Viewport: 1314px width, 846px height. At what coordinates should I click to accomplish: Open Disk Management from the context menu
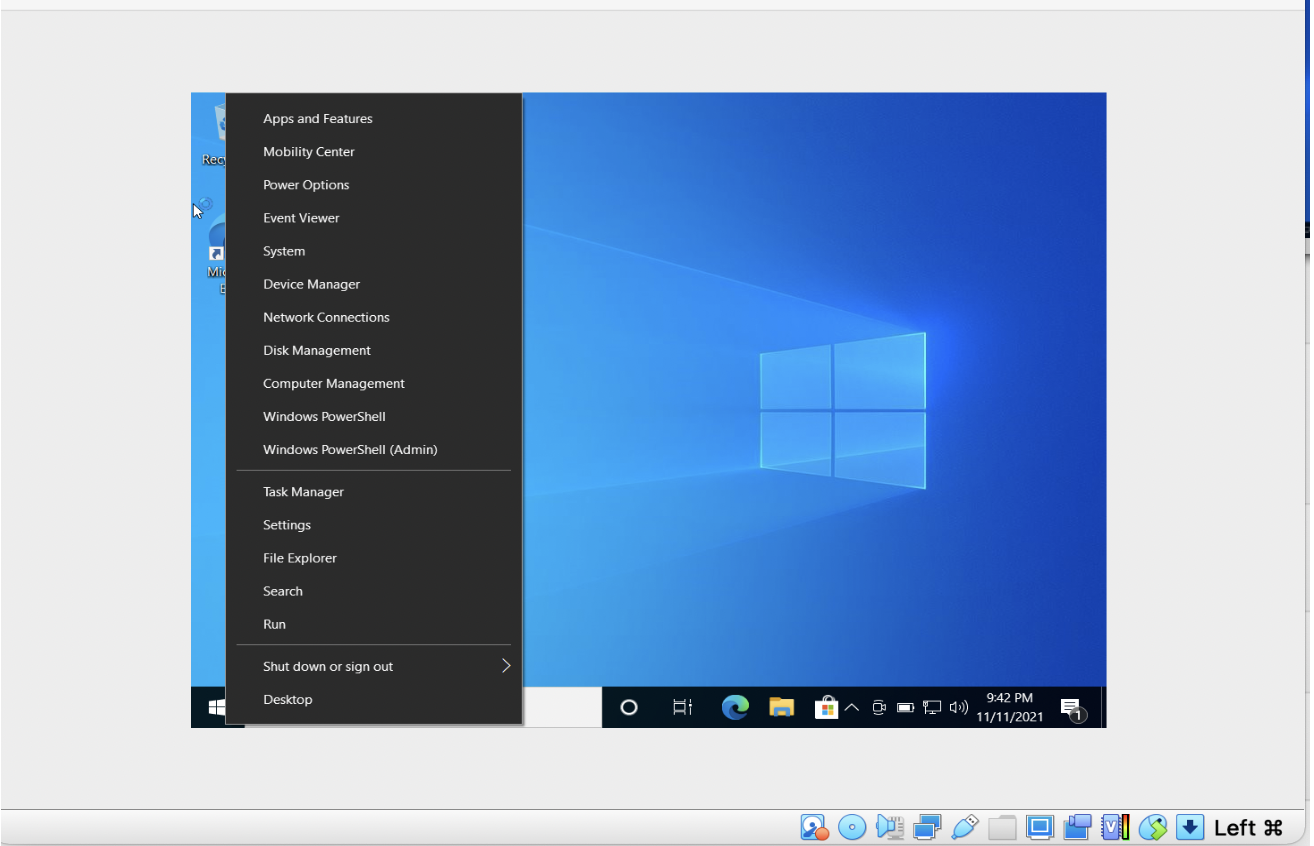tap(317, 350)
